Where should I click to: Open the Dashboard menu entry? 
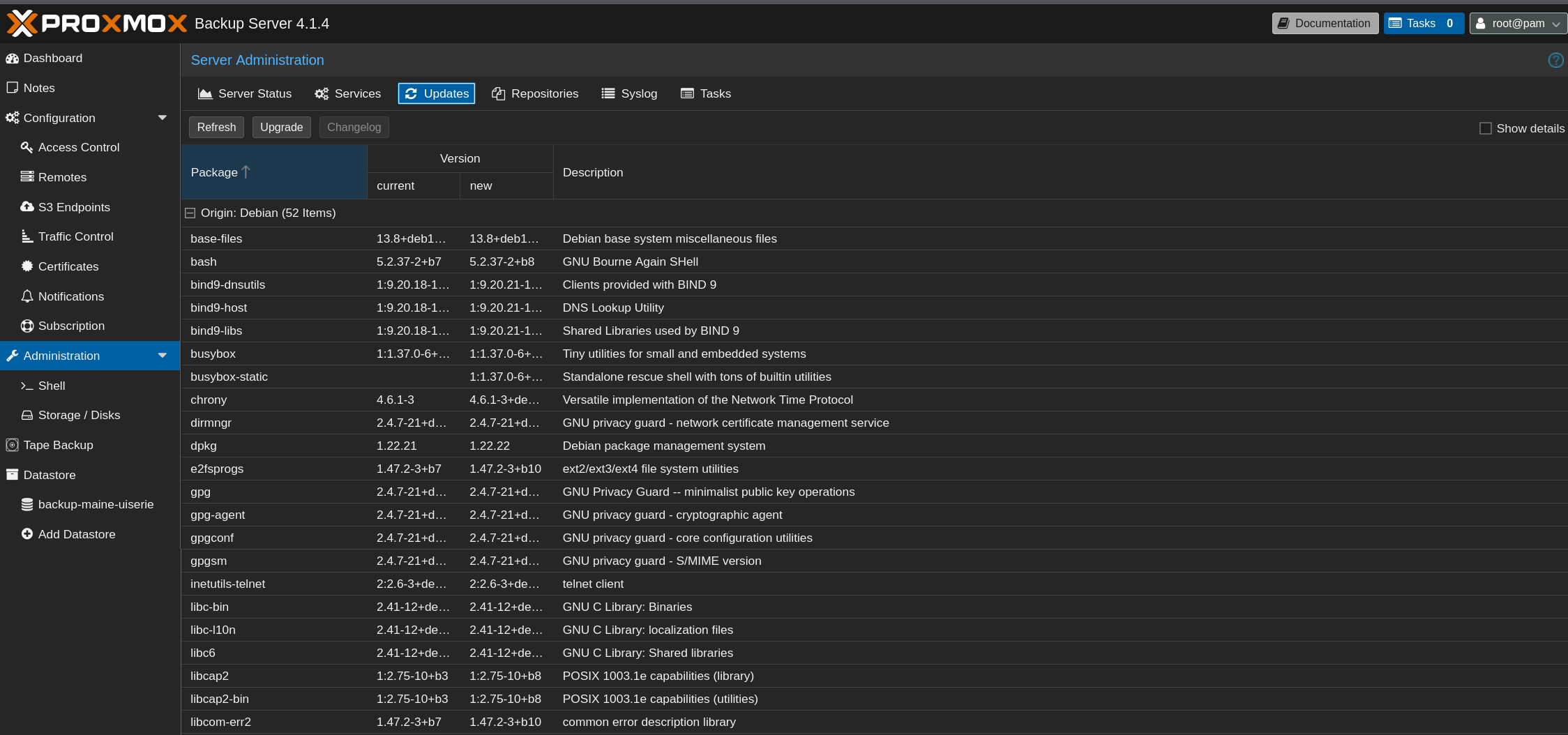tap(90, 59)
